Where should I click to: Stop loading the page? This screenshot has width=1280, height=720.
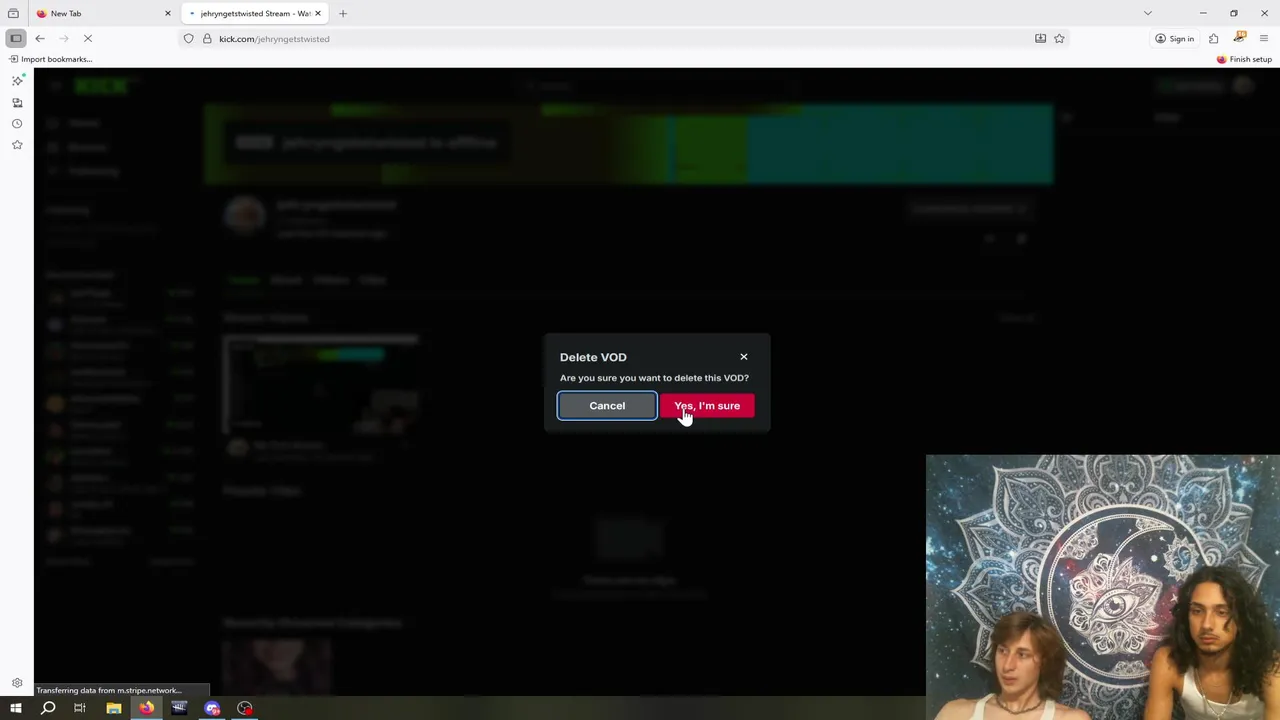pyautogui.click(x=87, y=38)
